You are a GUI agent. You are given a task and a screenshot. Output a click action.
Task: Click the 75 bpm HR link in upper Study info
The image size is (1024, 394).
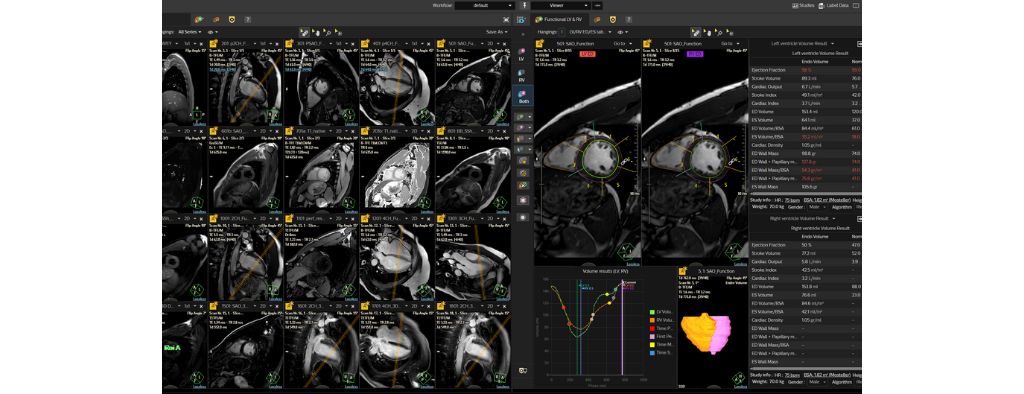(x=792, y=200)
